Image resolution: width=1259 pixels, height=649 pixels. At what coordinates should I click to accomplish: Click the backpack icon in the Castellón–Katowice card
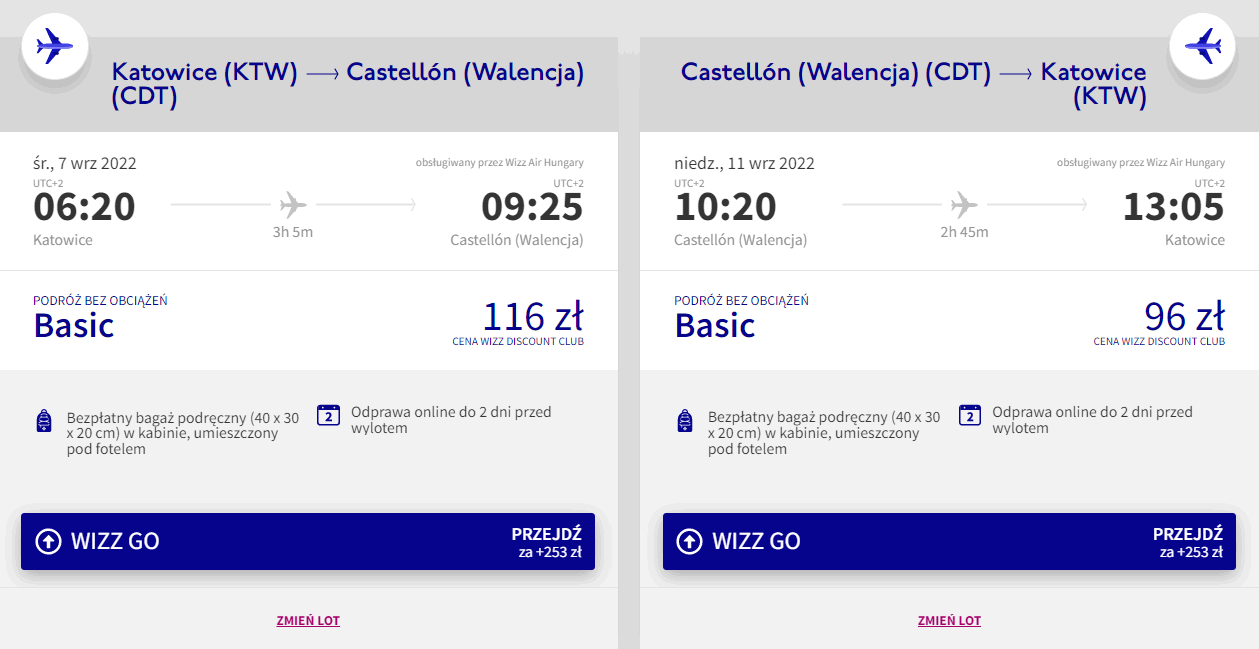coord(685,421)
